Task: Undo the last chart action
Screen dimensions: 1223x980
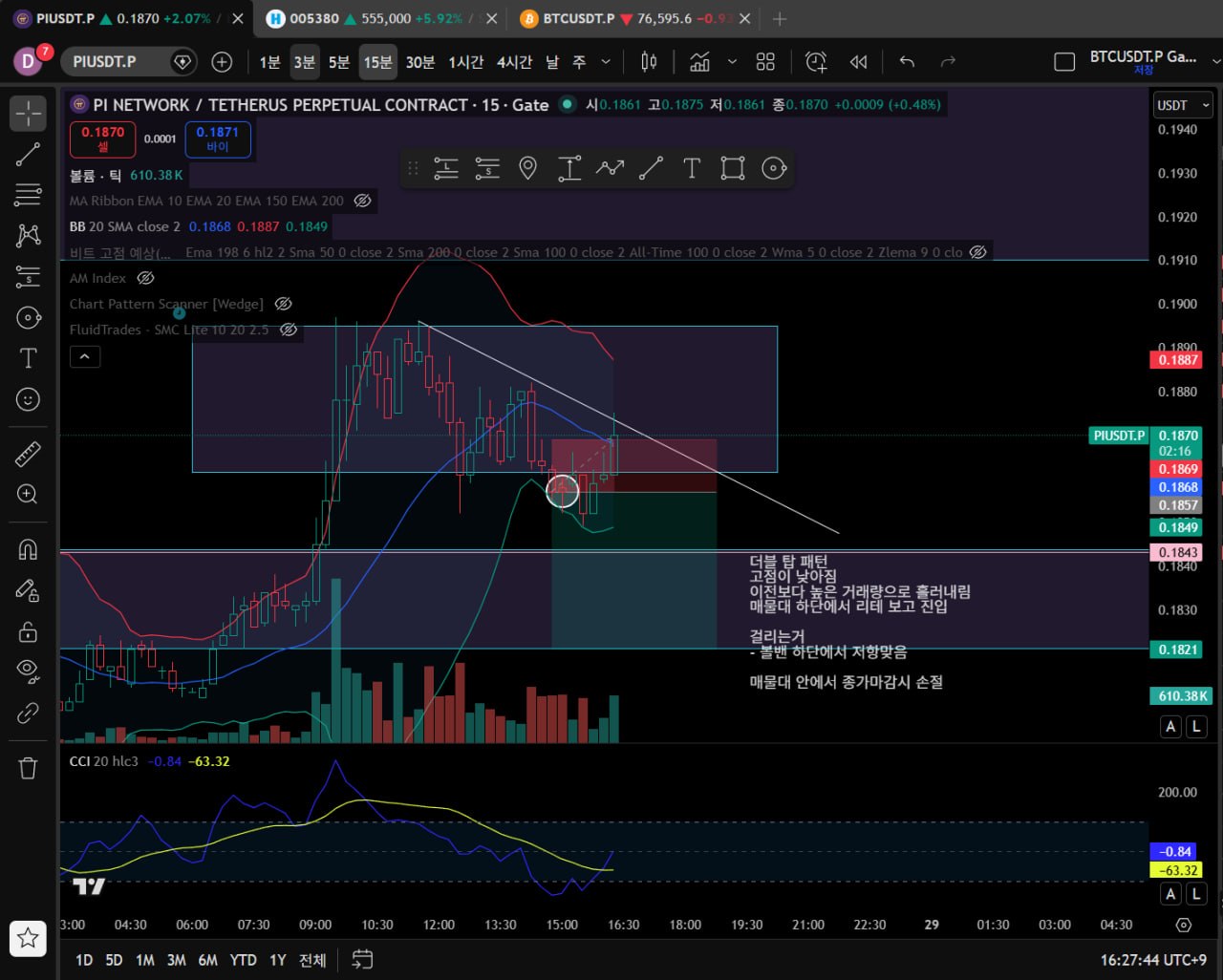Action: pos(907,62)
